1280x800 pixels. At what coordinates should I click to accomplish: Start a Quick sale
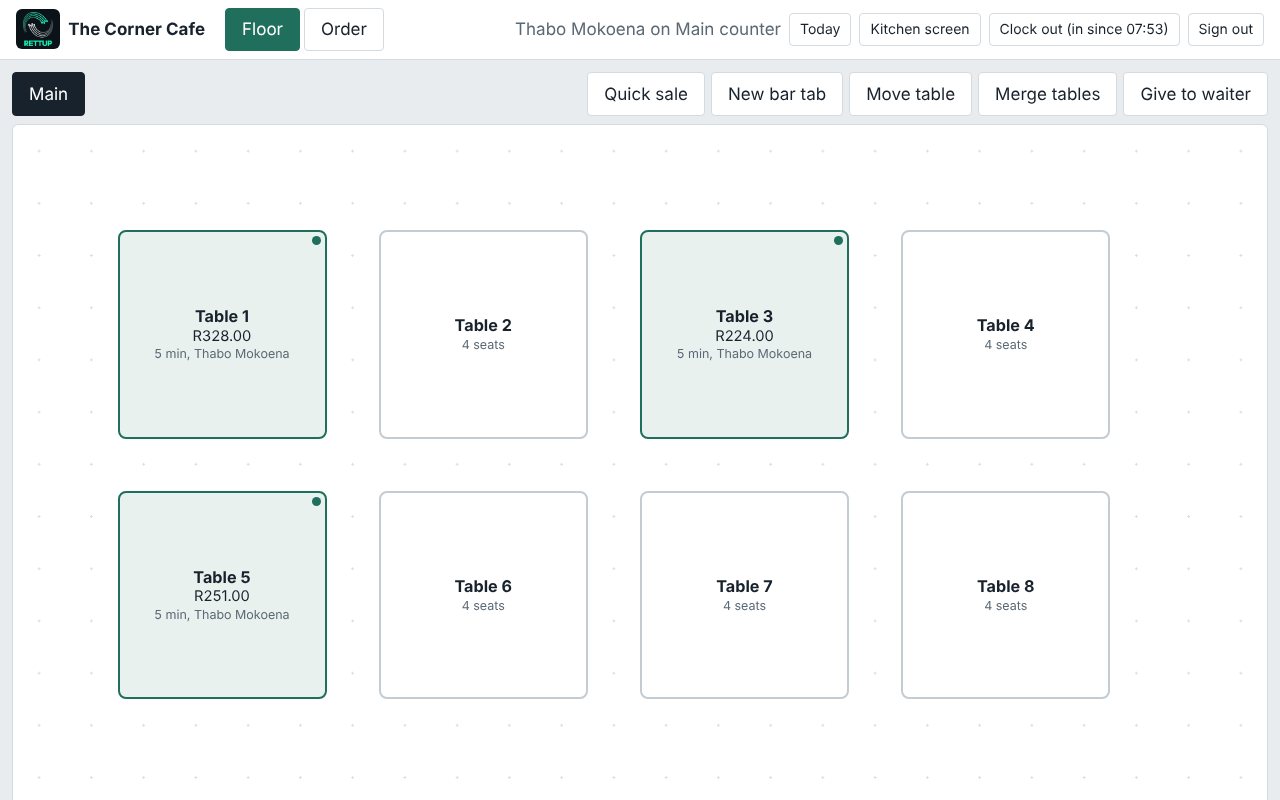click(646, 94)
